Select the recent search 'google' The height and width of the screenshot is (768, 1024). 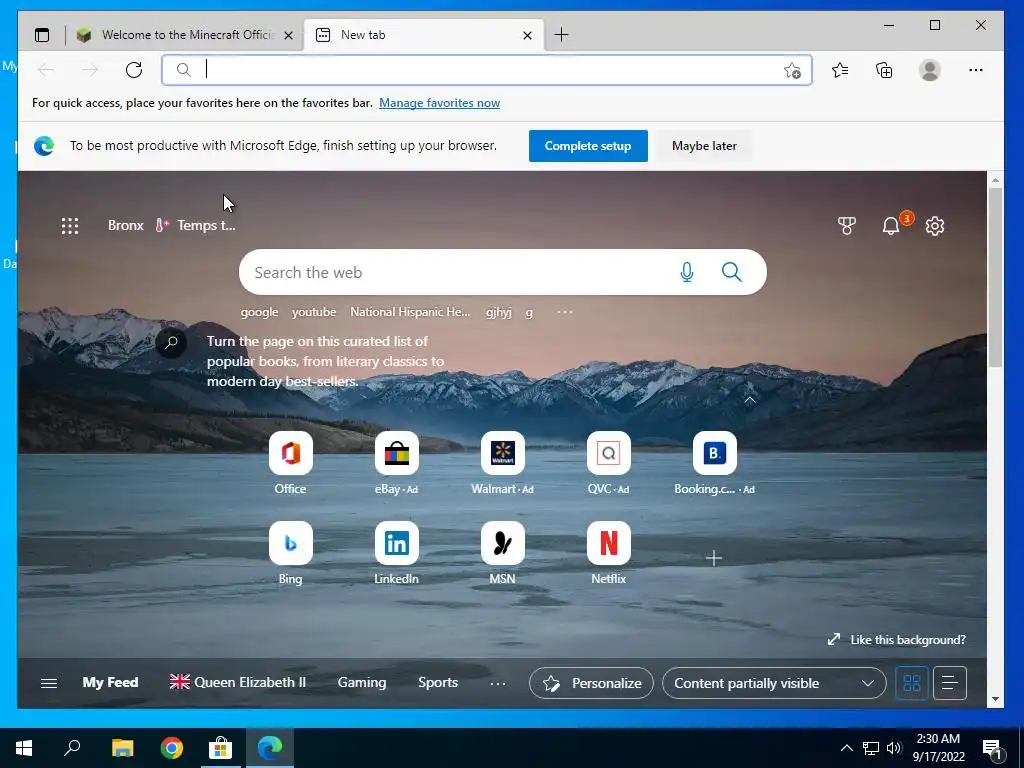tap(259, 312)
